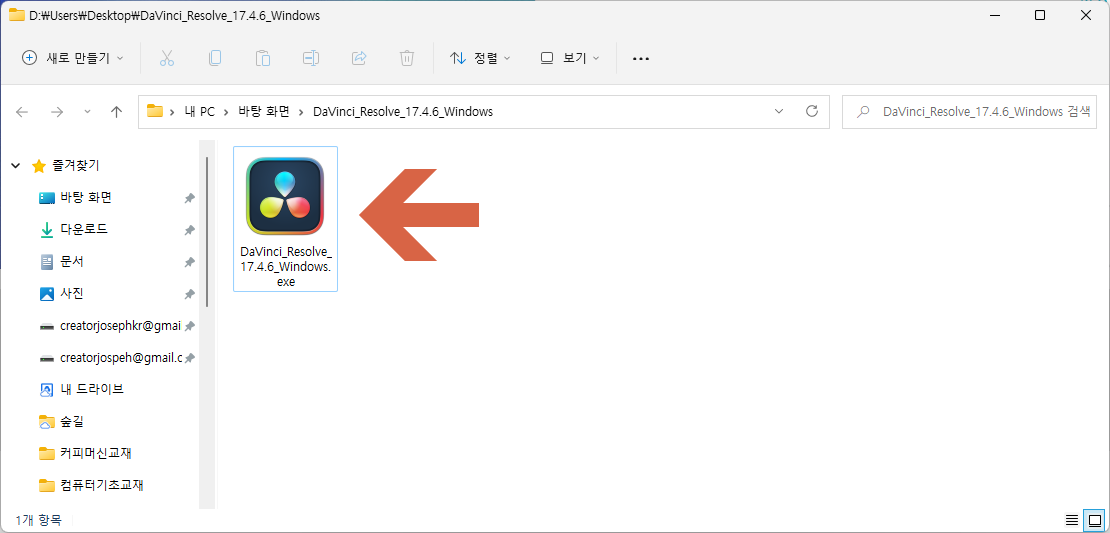
Task: Open 내 드라이브 in the sidebar
Action: 92,389
